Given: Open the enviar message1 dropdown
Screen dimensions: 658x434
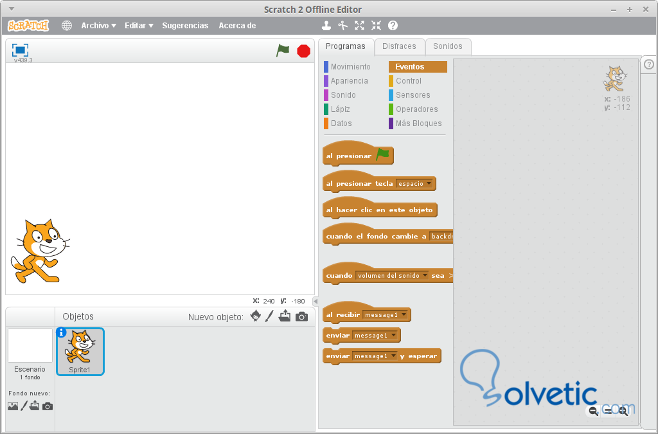Looking at the screenshot, I should tap(375, 335).
